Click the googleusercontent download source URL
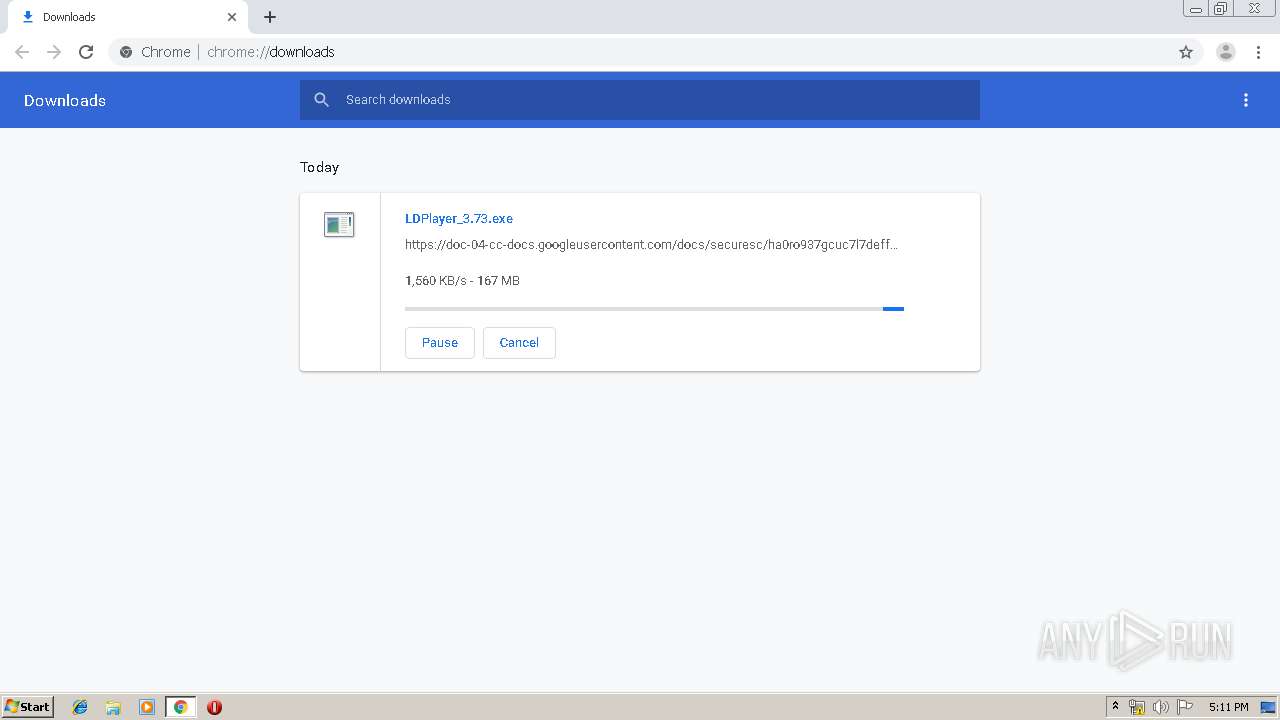1280x720 pixels. tap(651, 244)
